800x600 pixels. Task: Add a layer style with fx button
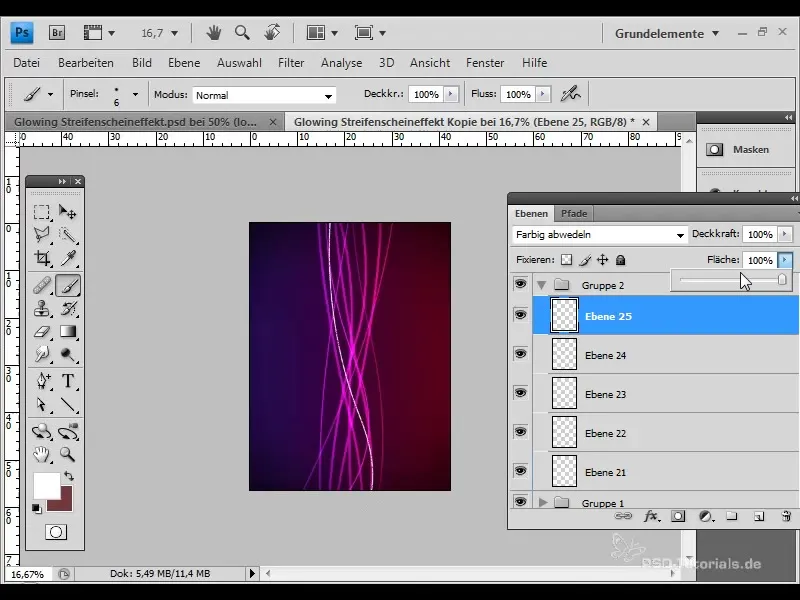651,516
